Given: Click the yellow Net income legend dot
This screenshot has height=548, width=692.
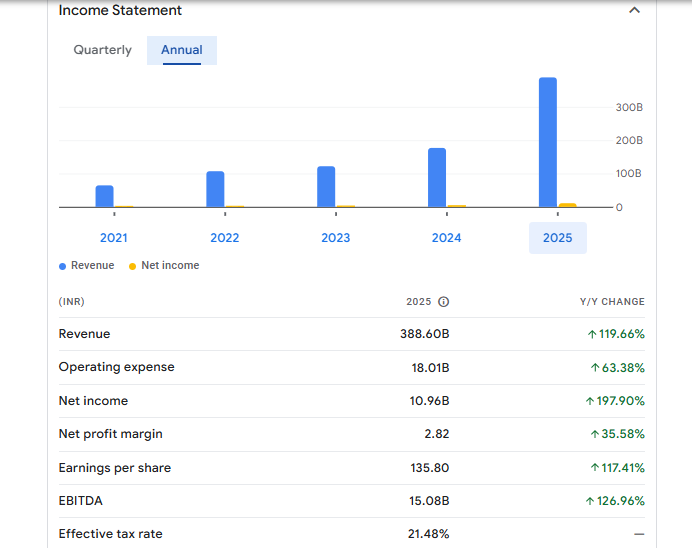Looking at the screenshot, I should click(133, 266).
